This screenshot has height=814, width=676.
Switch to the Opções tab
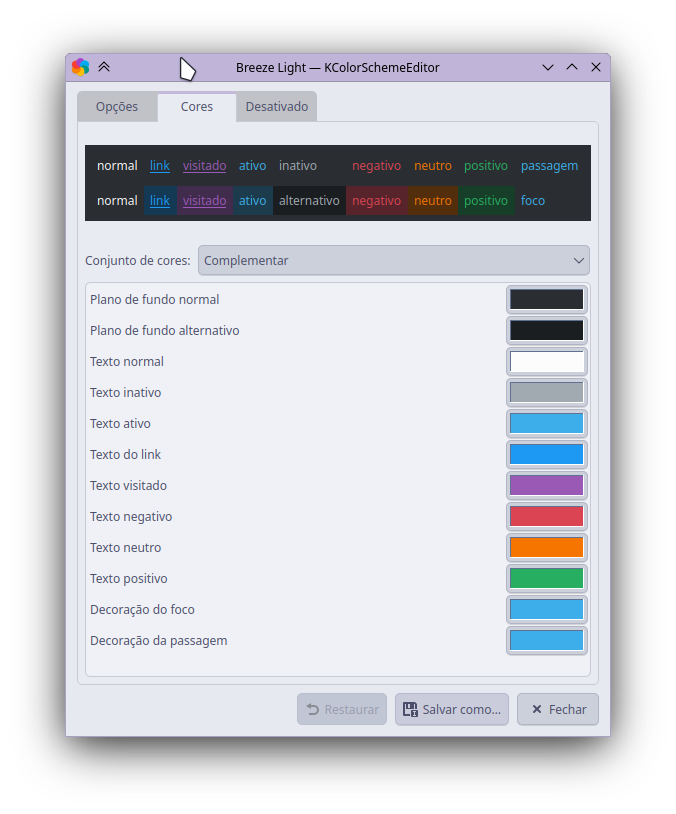pyautogui.click(x=117, y=107)
